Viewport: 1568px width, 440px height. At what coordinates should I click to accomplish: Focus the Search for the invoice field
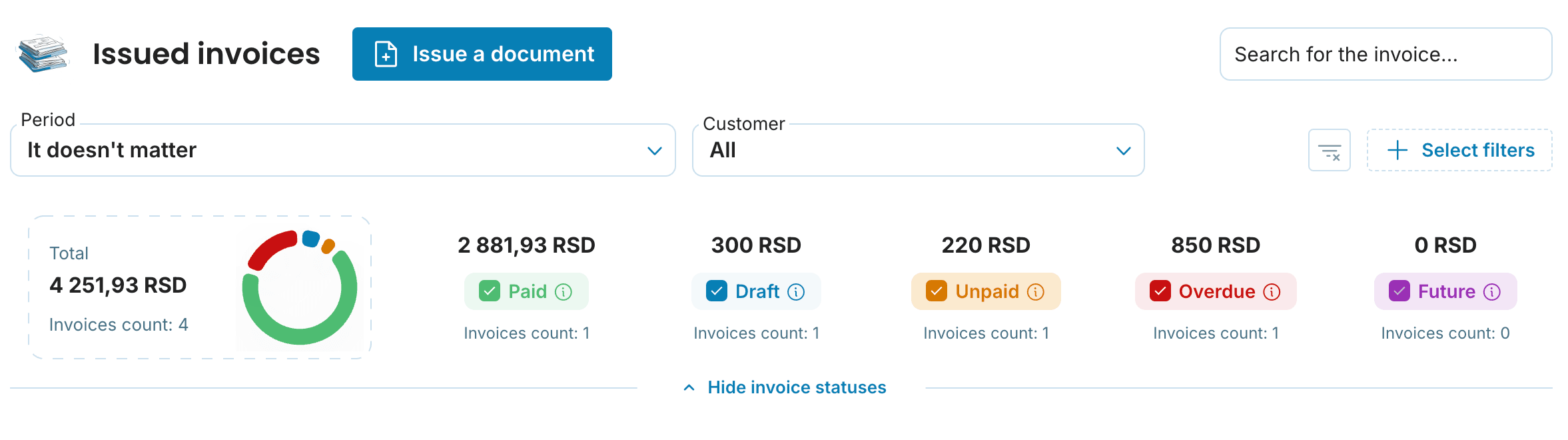[1385, 54]
